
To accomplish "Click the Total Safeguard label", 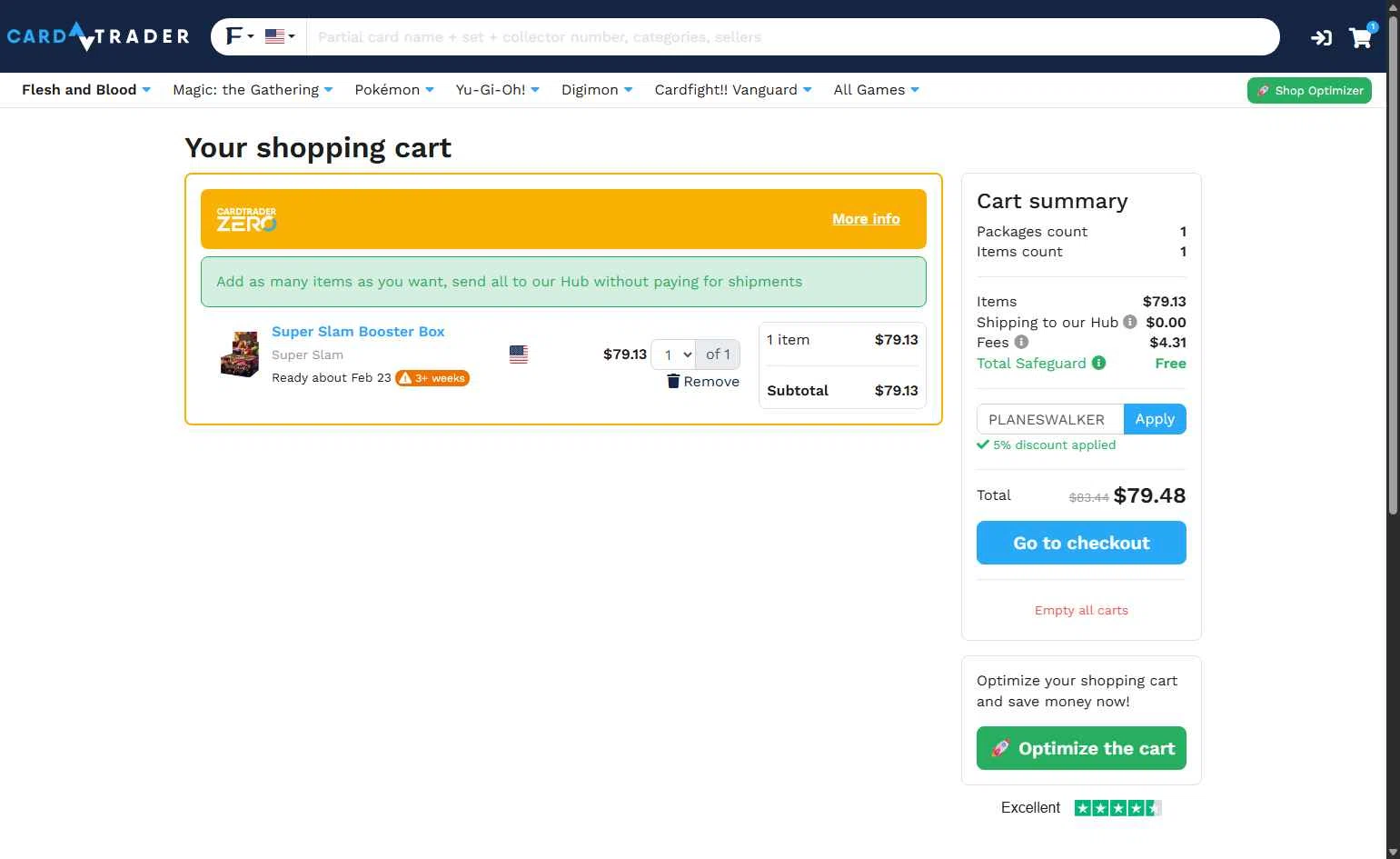I will pos(1031,364).
